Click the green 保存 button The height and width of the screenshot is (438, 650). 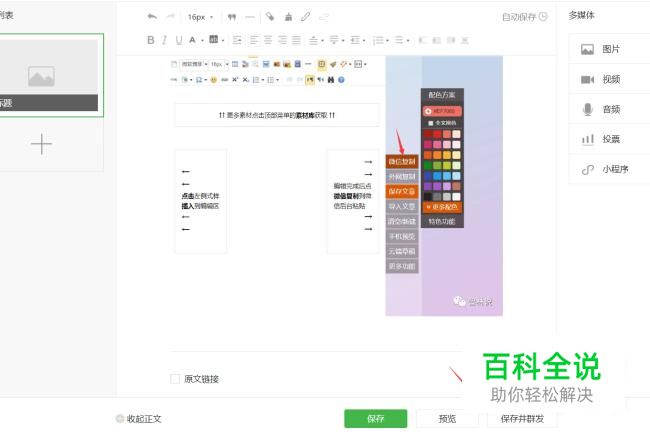pos(376,419)
